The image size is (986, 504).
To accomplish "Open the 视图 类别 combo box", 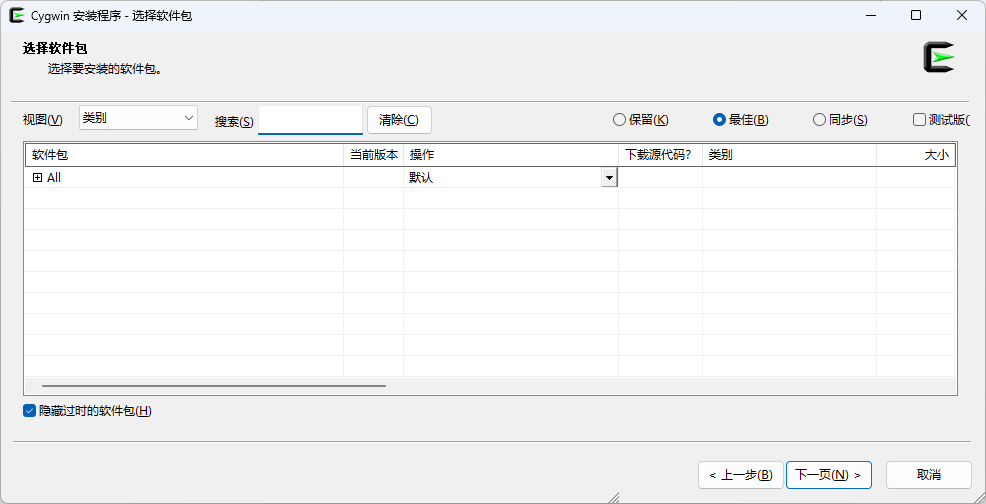I will point(138,118).
